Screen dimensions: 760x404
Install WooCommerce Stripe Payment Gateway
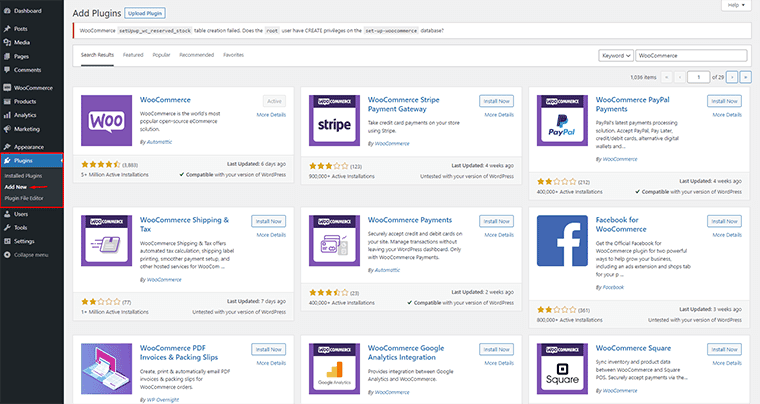[x=496, y=101]
